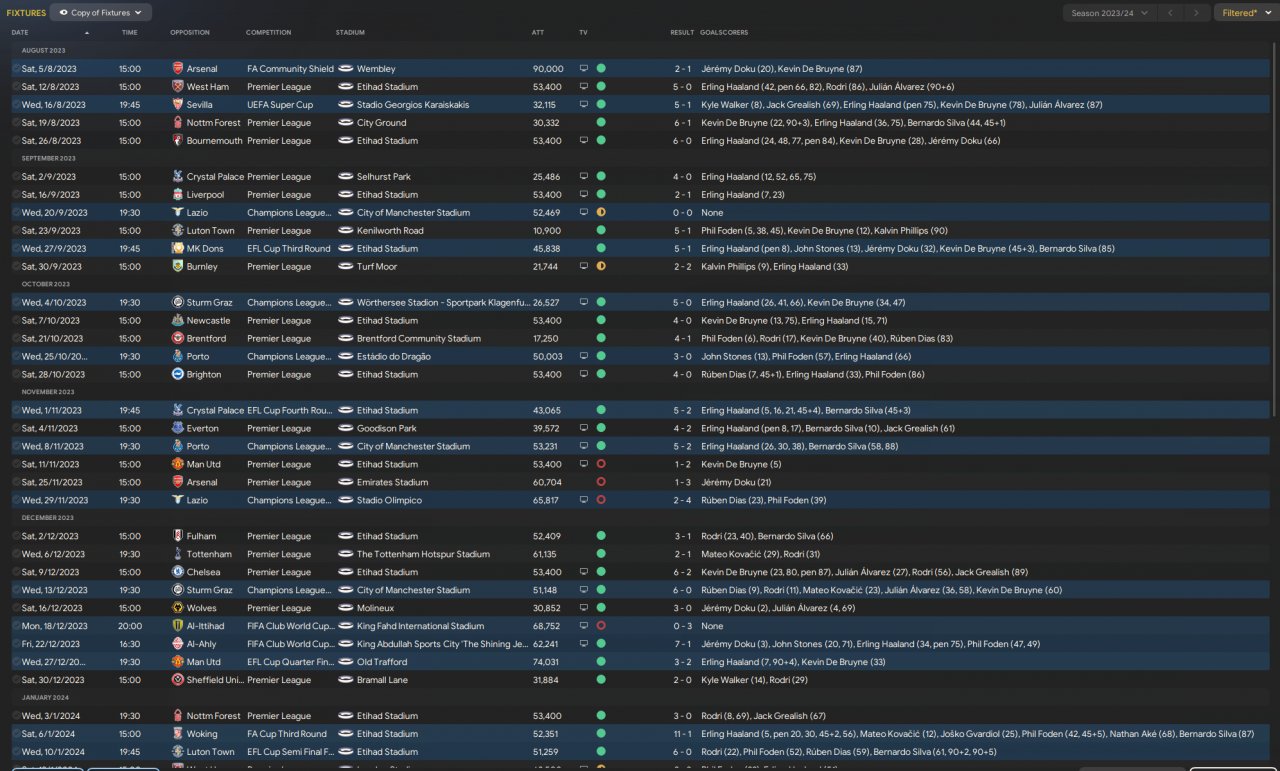Click the Everton club badge
The height and width of the screenshot is (771, 1280).
click(x=178, y=429)
